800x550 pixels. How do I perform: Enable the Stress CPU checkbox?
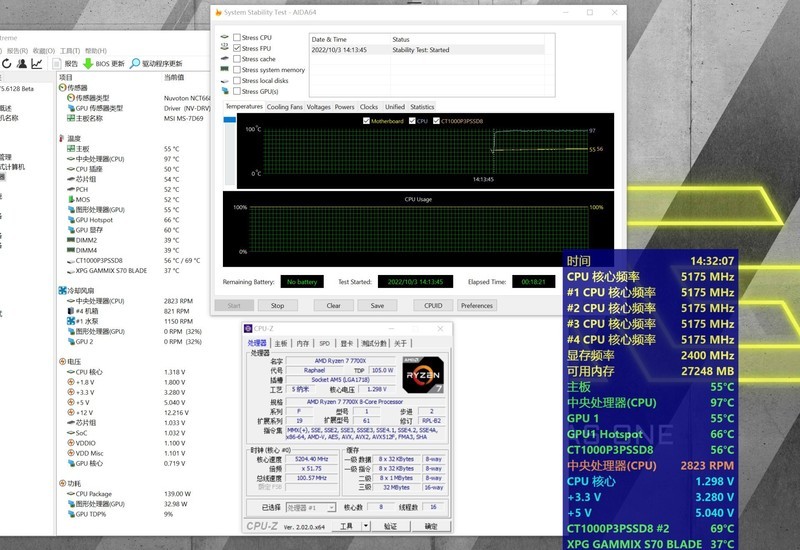237,37
